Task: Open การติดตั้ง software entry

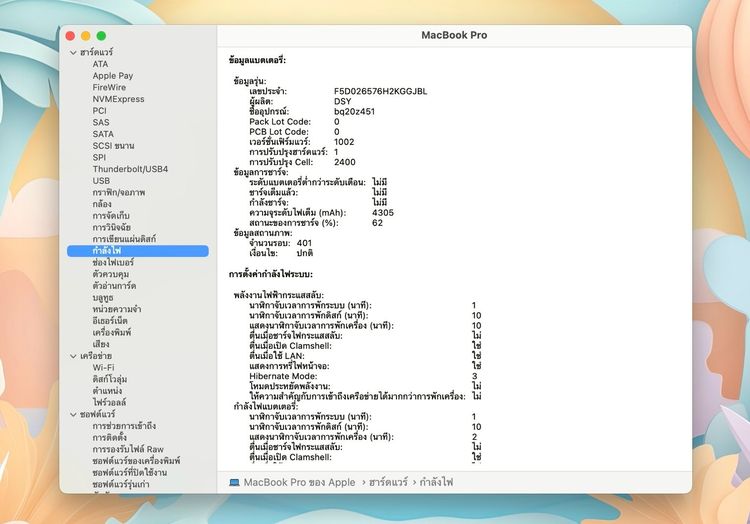Action: pos(110,438)
